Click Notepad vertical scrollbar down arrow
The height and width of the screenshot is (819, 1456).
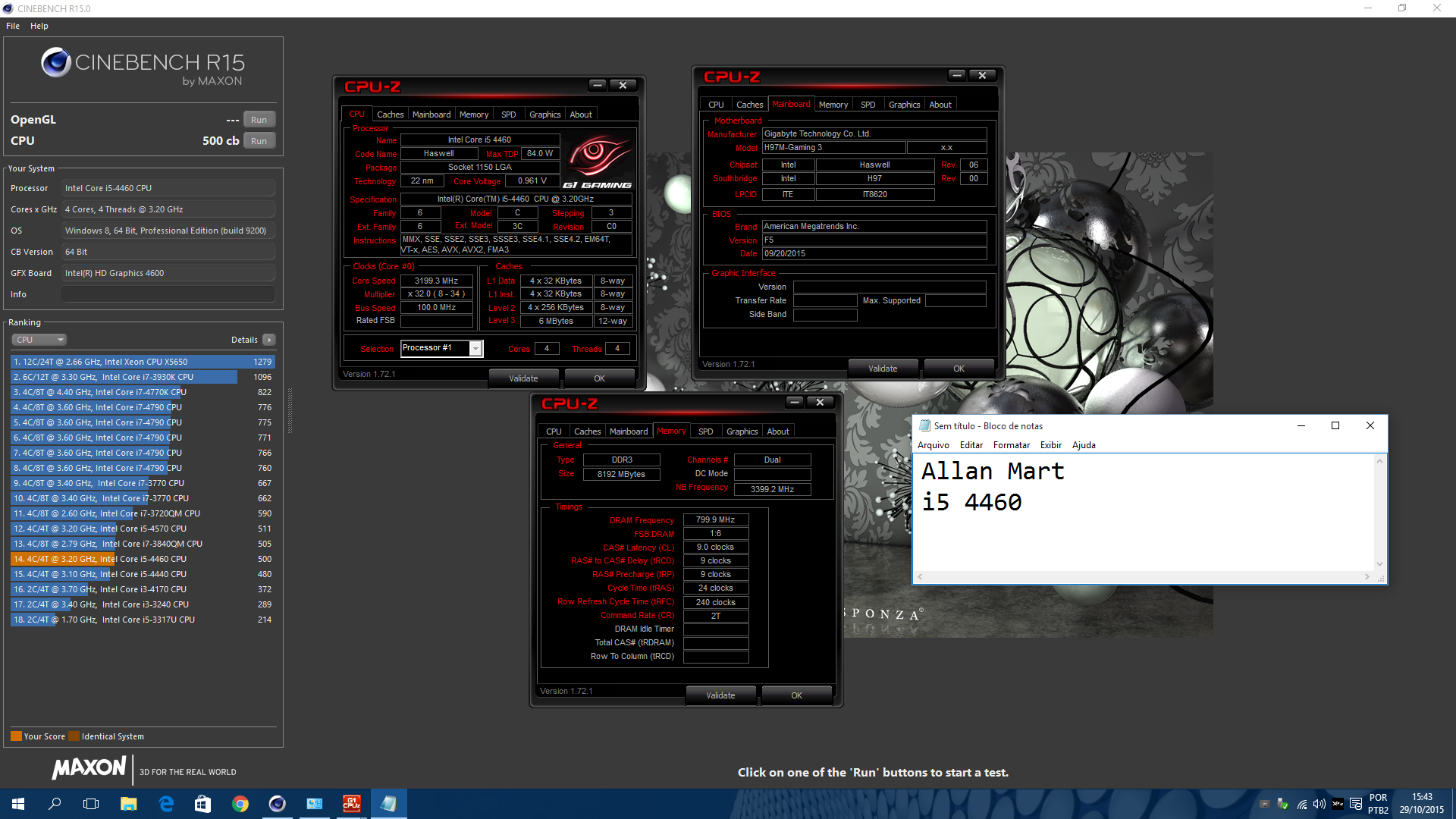pos(1380,563)
